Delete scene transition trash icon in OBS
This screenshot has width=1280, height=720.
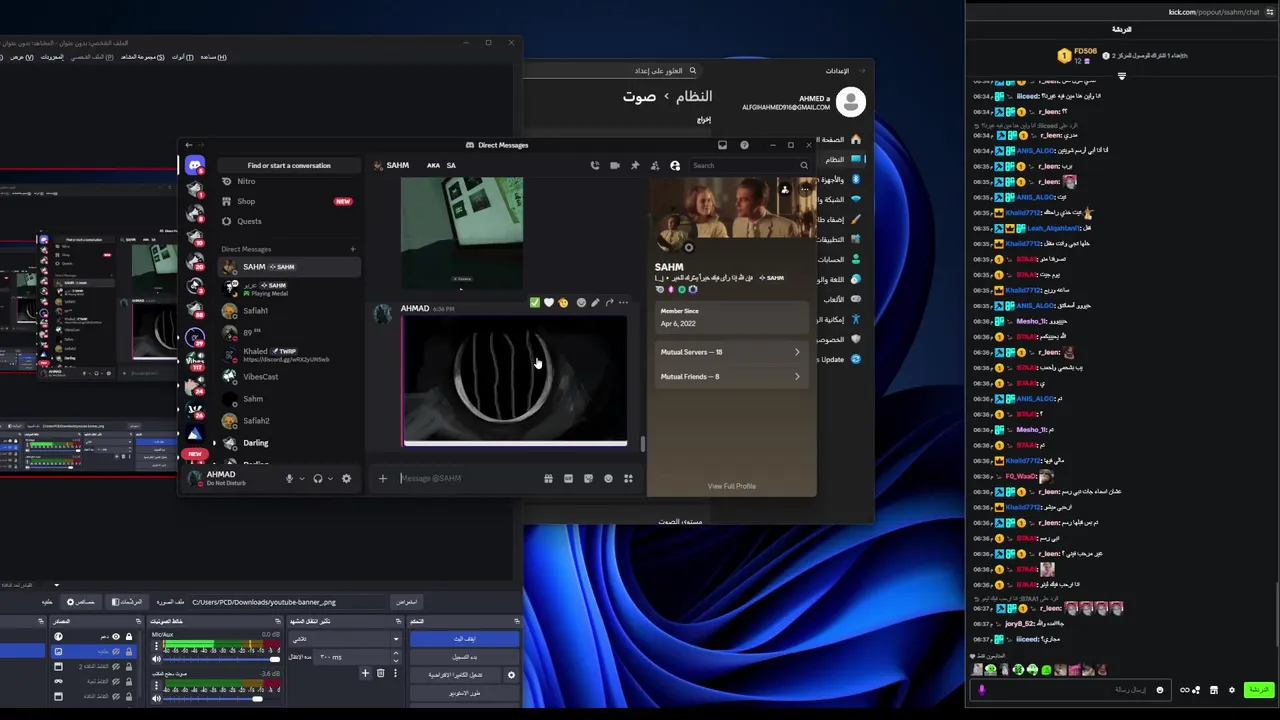[x=380, y=673]
